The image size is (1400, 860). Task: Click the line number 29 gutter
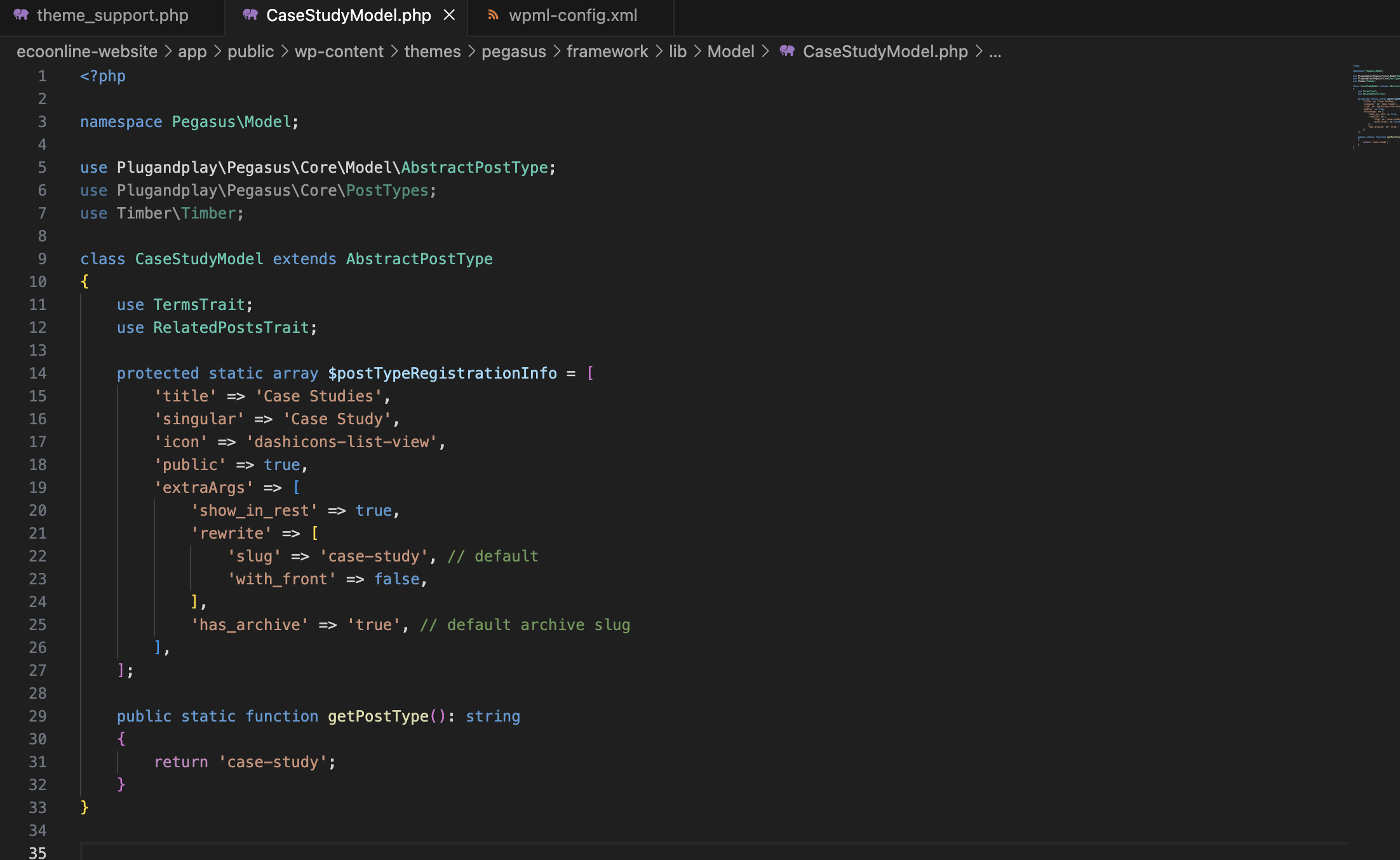coord(37,716)
